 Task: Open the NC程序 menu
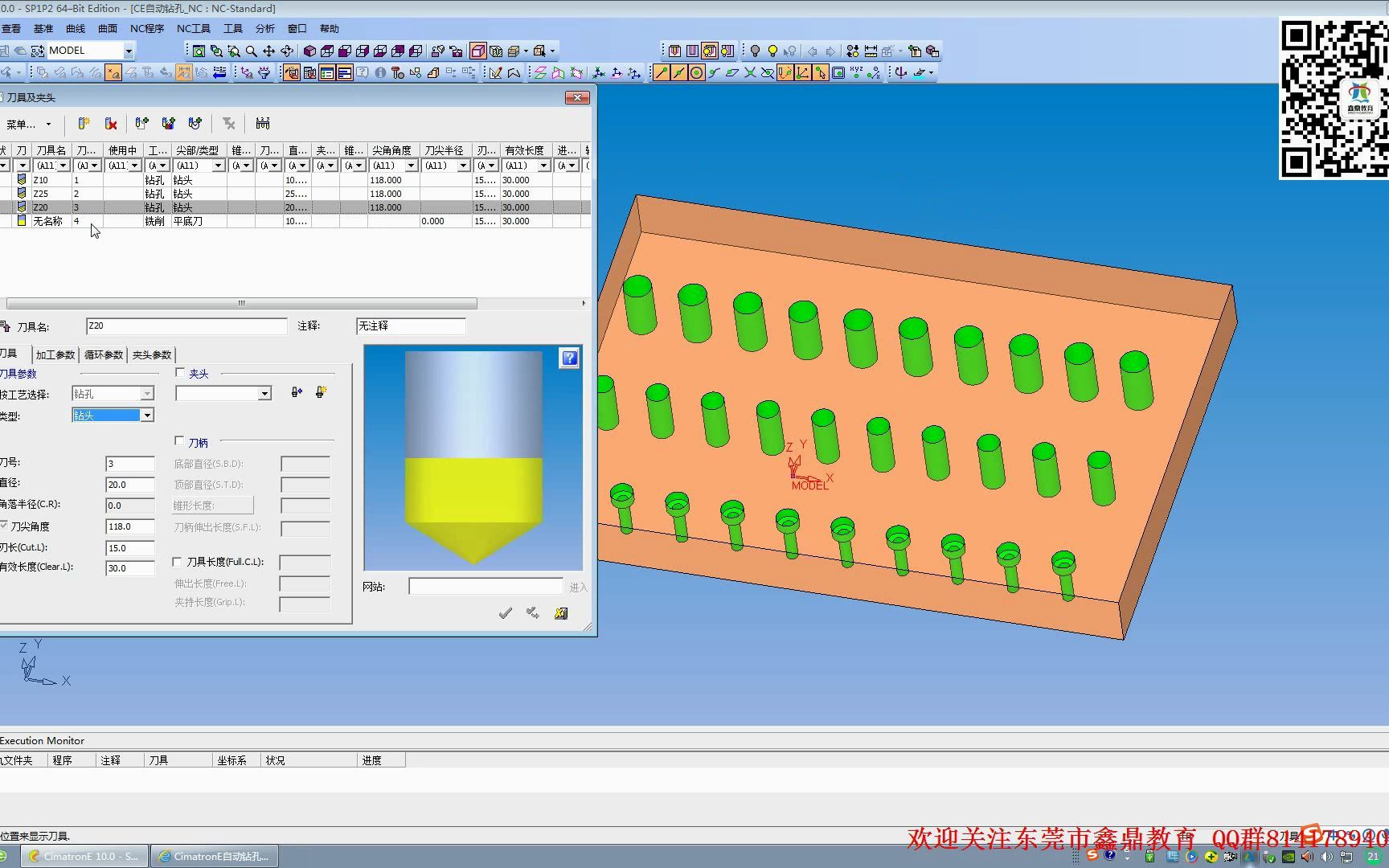pos(147,29)
